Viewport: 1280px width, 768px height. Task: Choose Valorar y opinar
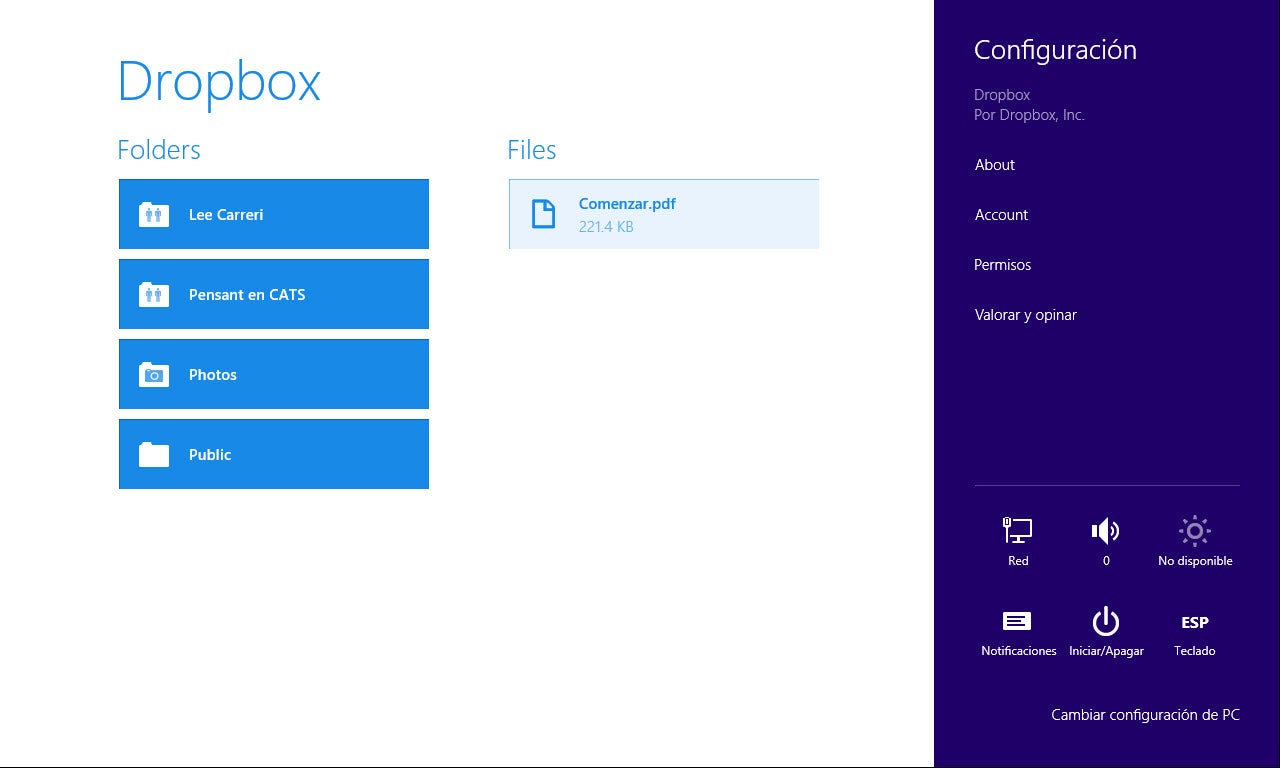coord(1026,315)
